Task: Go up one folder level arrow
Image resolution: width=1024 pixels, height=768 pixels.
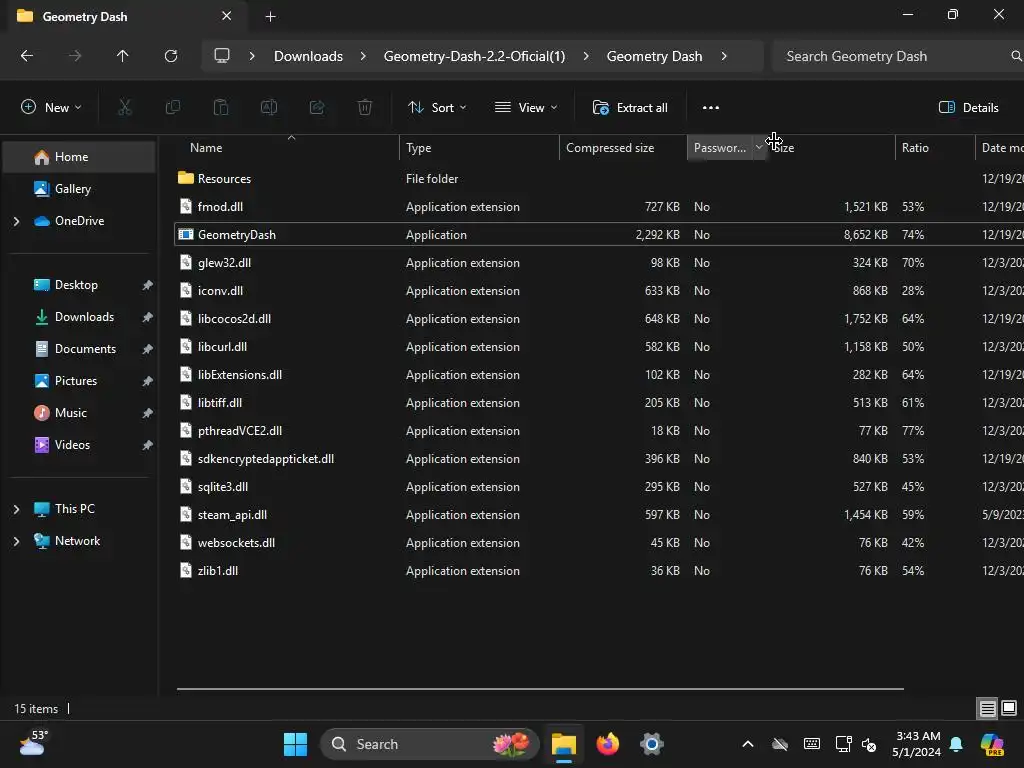Action: click(122, 56)
